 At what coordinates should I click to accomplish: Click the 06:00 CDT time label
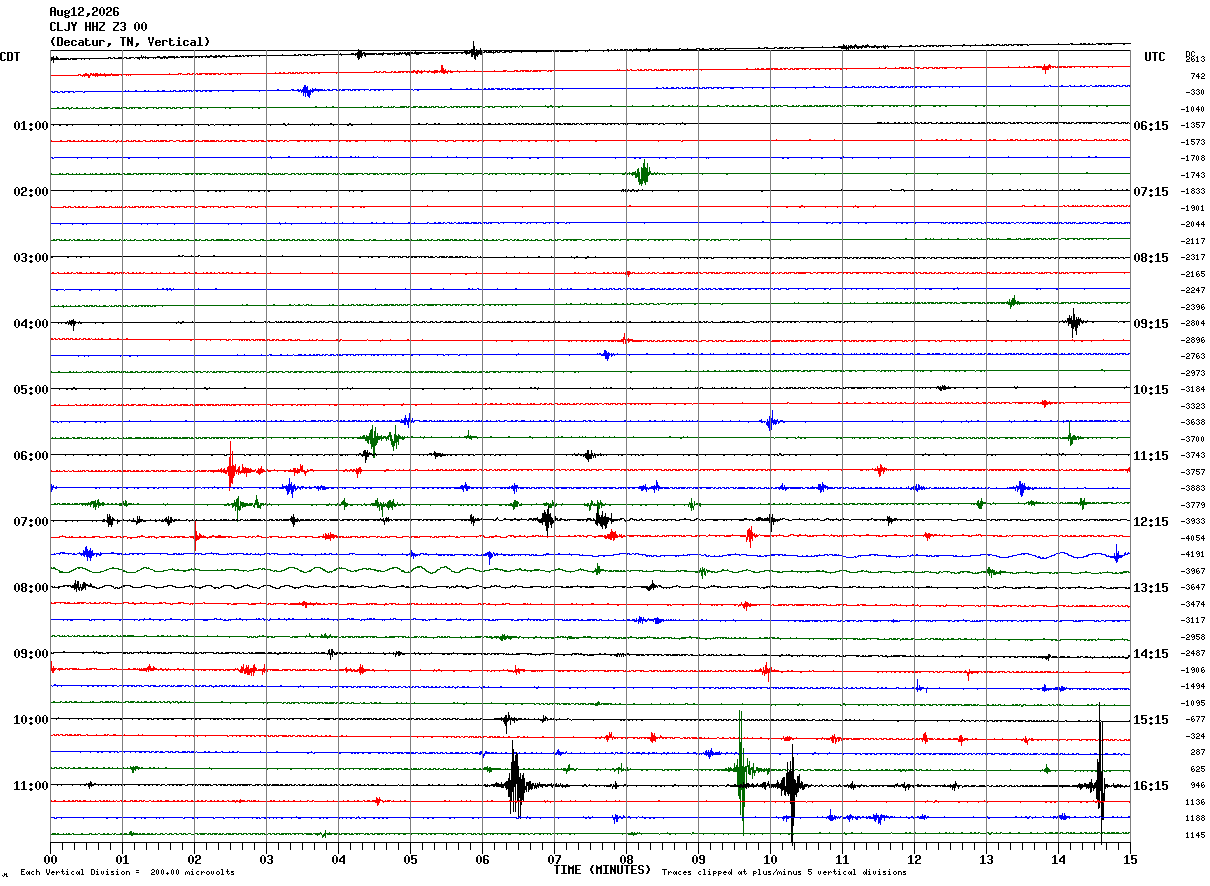coord(31,456)
